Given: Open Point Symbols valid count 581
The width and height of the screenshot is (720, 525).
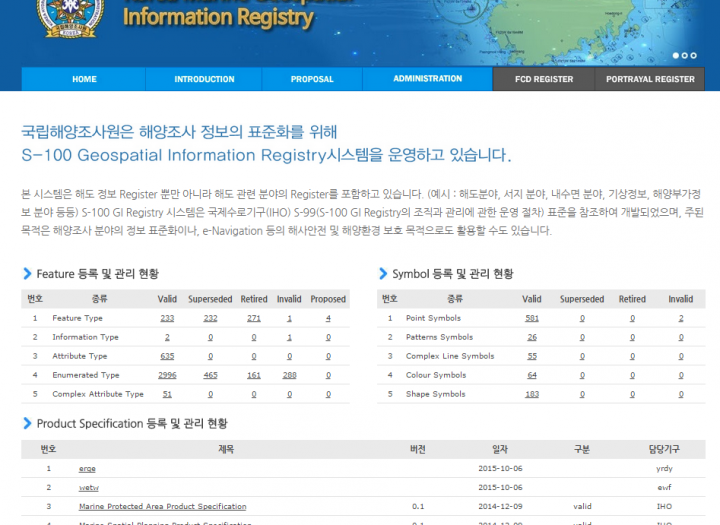Looking at the screenshot, I should point(532,318).
